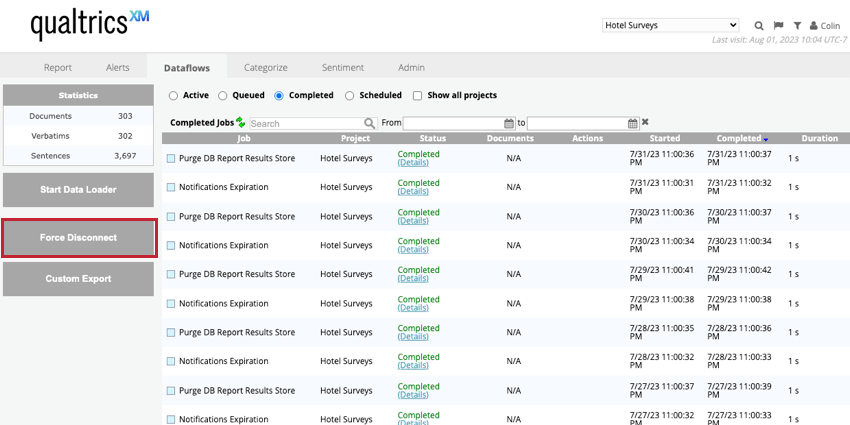
Task: Click the Colin user profile icon
Action: point(814,25)
